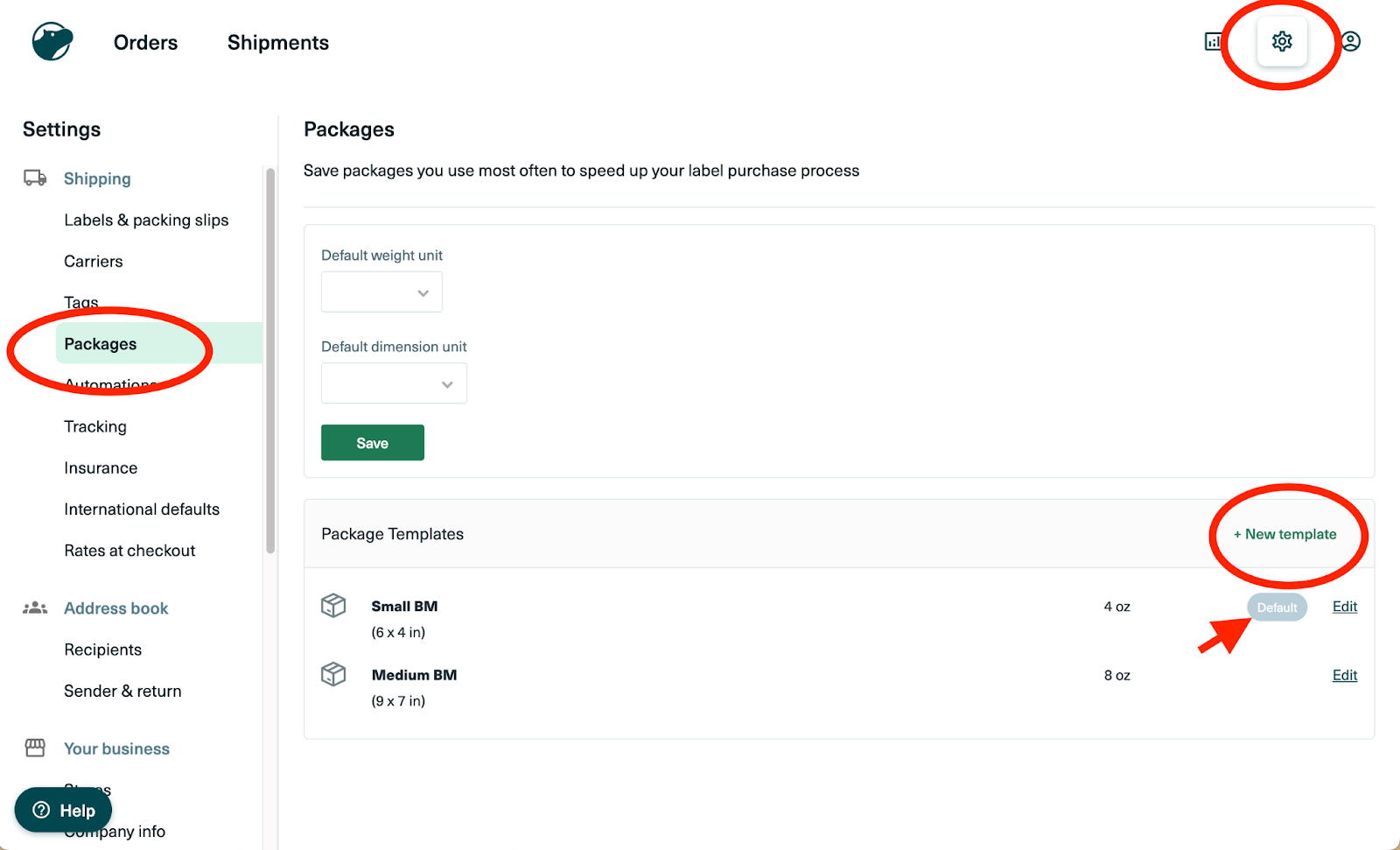
Task: Click the Shipping truck icon in sidebar
Action: pyautogui.click(x=35, y=179)
